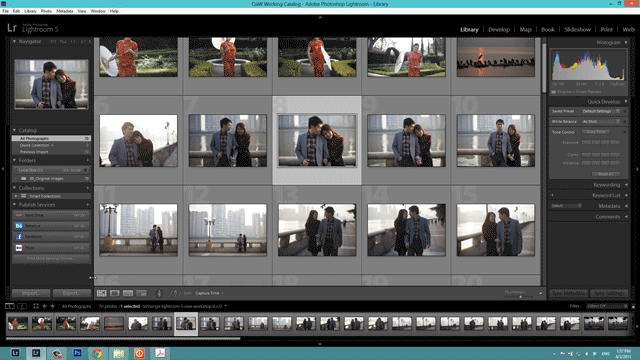Collapse the Publish Services panel

point(14,205)
